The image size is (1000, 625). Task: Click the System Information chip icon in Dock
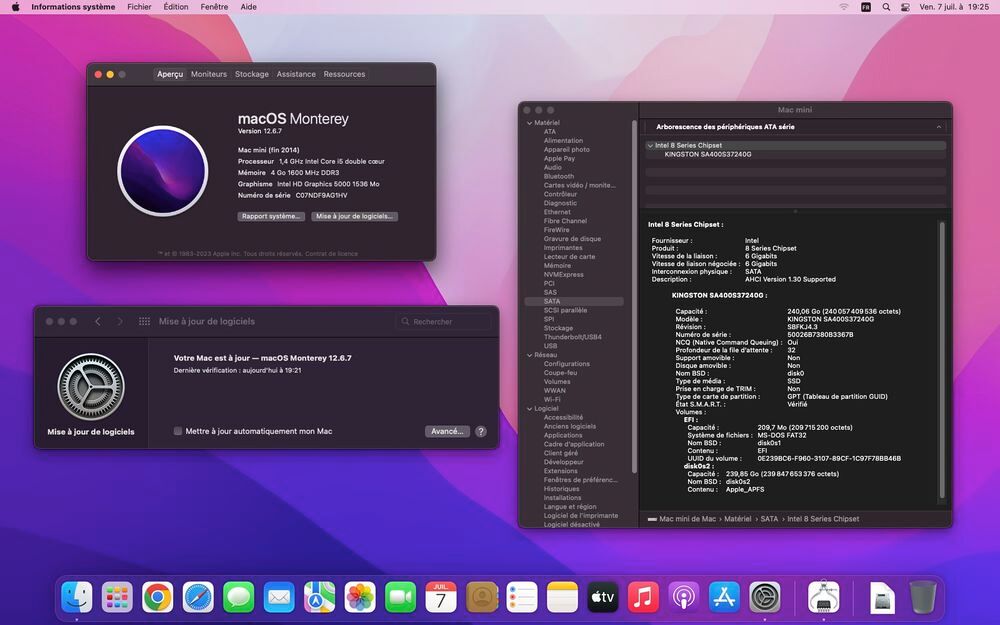point(823,598)
